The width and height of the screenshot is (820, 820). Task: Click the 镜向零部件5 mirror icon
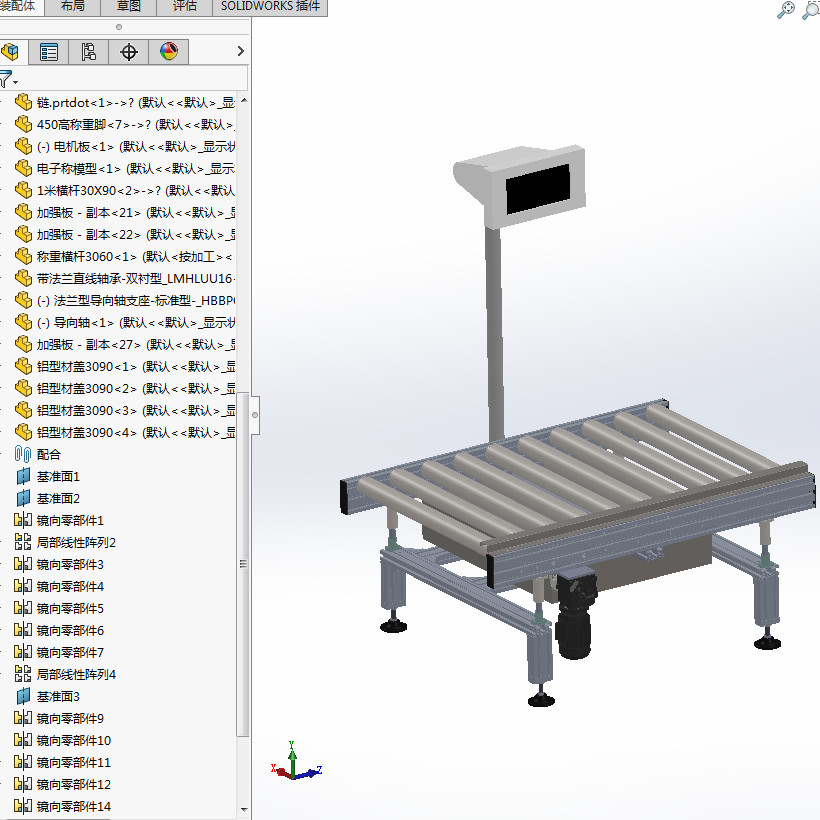23,608
